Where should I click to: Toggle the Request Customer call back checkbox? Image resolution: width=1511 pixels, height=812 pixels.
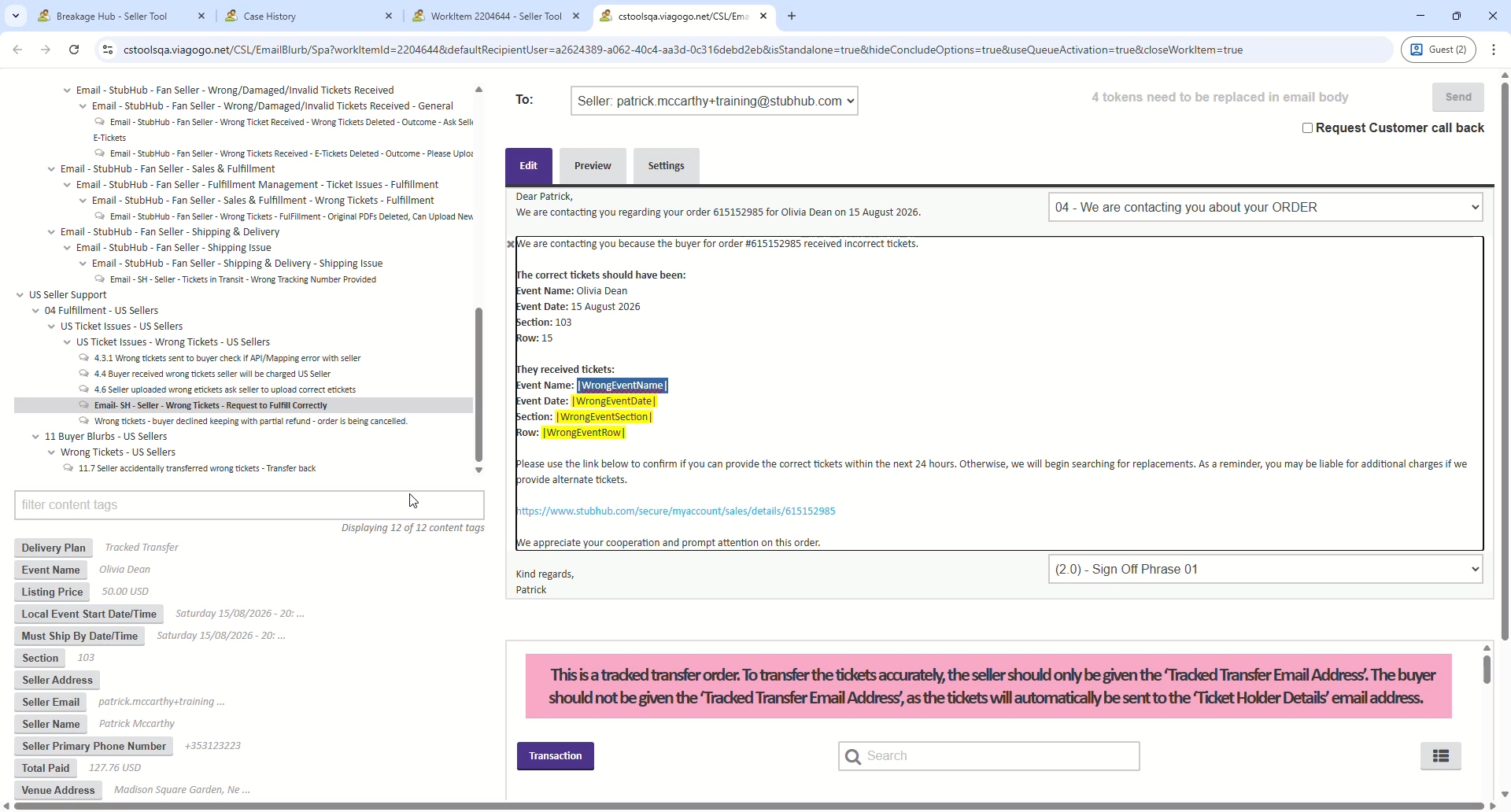point(1307,128)
